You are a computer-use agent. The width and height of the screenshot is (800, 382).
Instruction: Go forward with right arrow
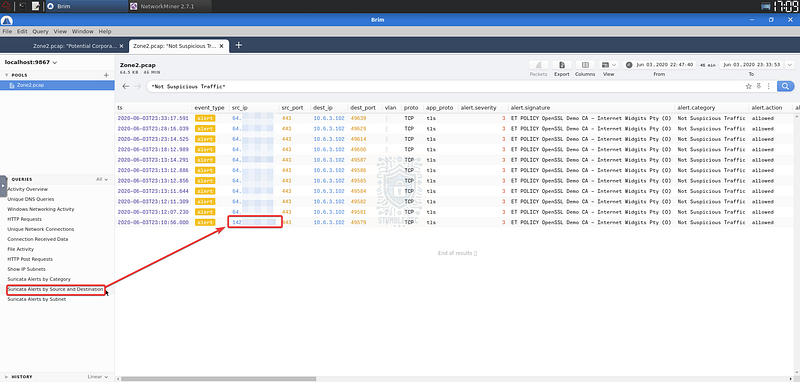[137, 86]
